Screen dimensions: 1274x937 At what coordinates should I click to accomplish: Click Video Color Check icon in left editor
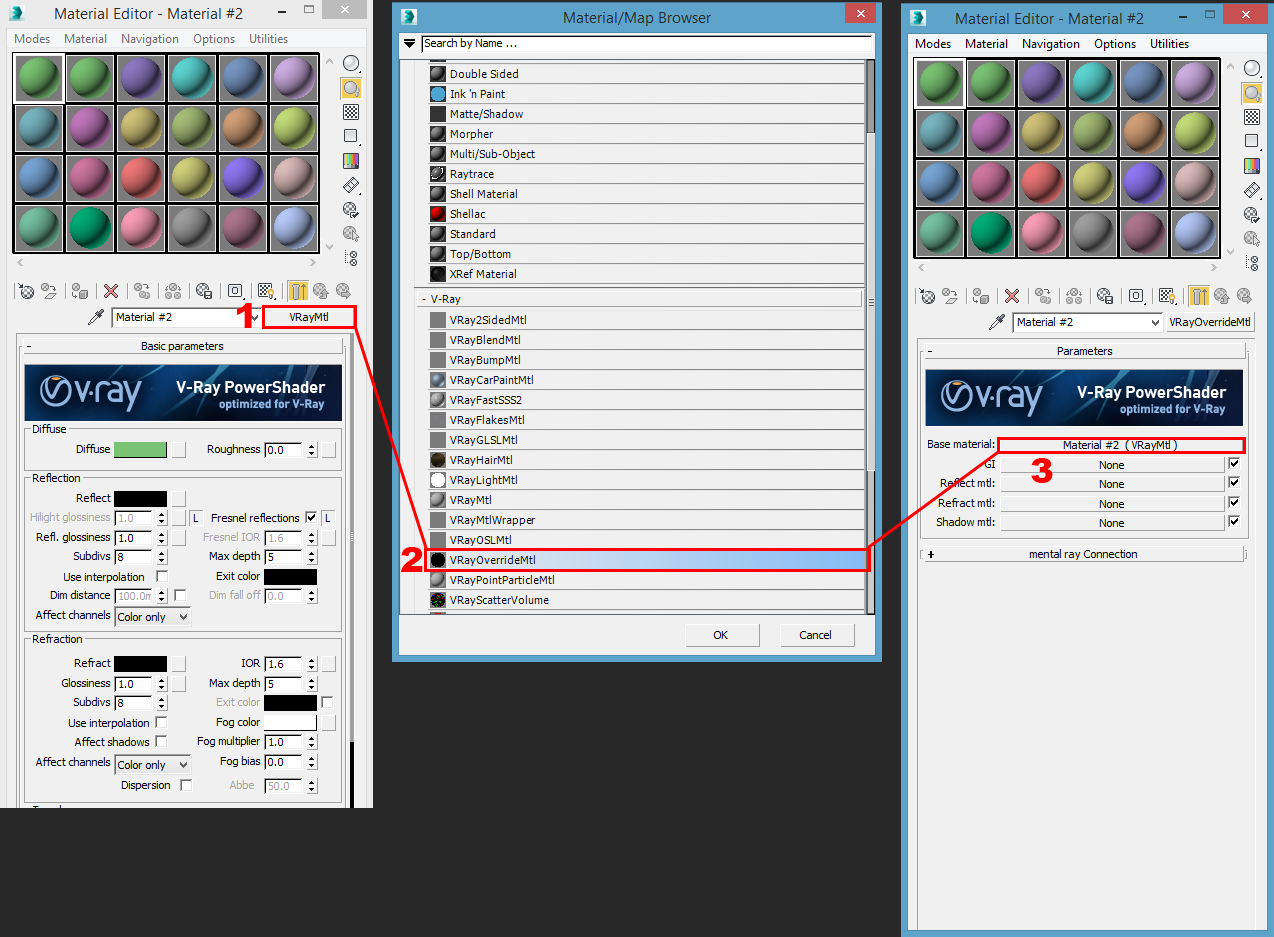pyautogui.click(x=351, y=161)
